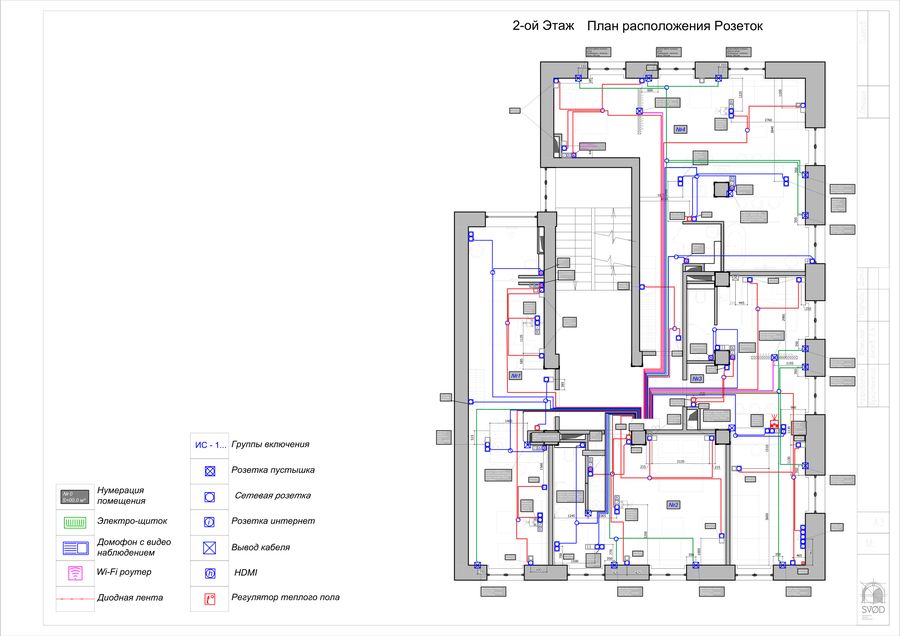Click the ИС - 1... group legend cell
The height and width of the screenshot is (636, 900).
[x=209, y=444]
